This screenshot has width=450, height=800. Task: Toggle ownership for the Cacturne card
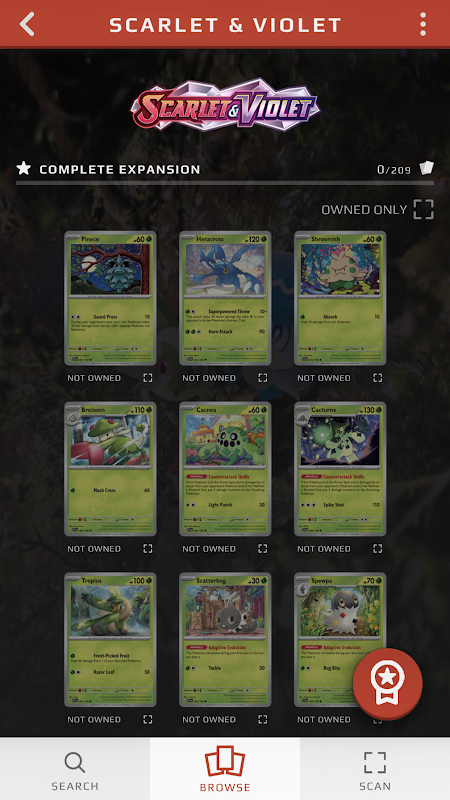[377, 548]
